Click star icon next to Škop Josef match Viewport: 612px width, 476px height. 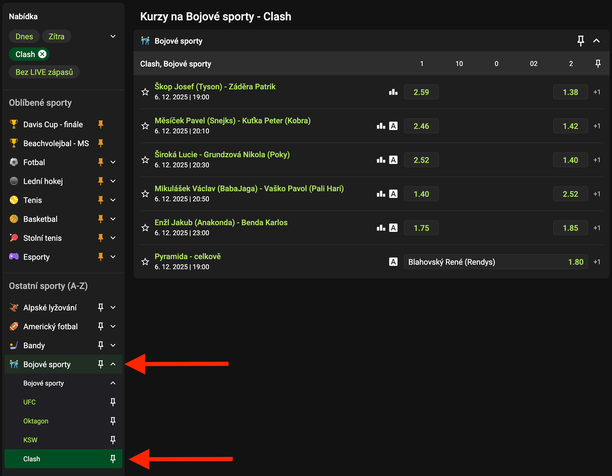(x=144, y=92)
